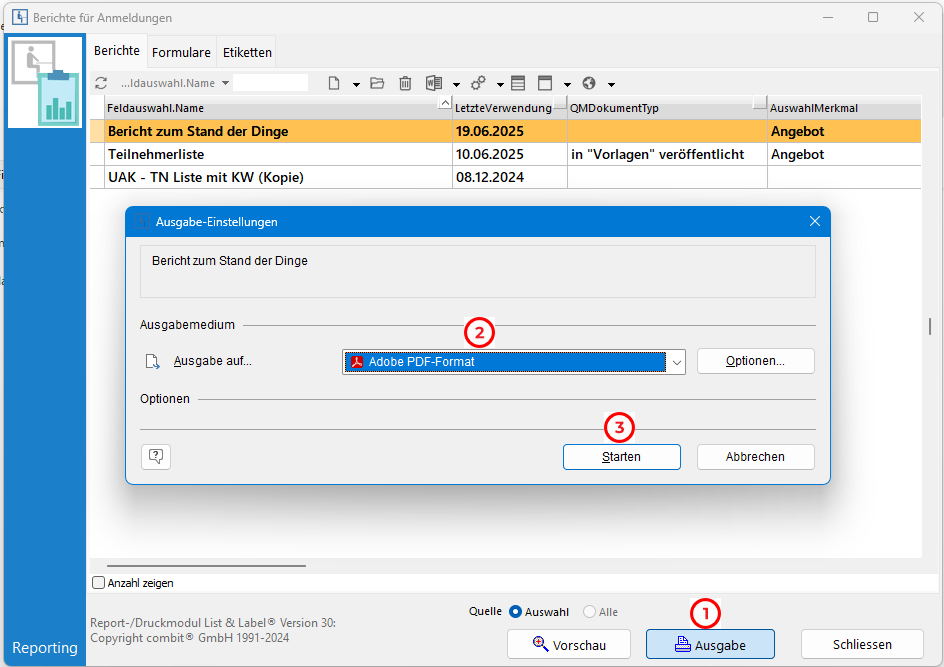Click the gears settings icon
944x667 pixels.
point(478,84)
